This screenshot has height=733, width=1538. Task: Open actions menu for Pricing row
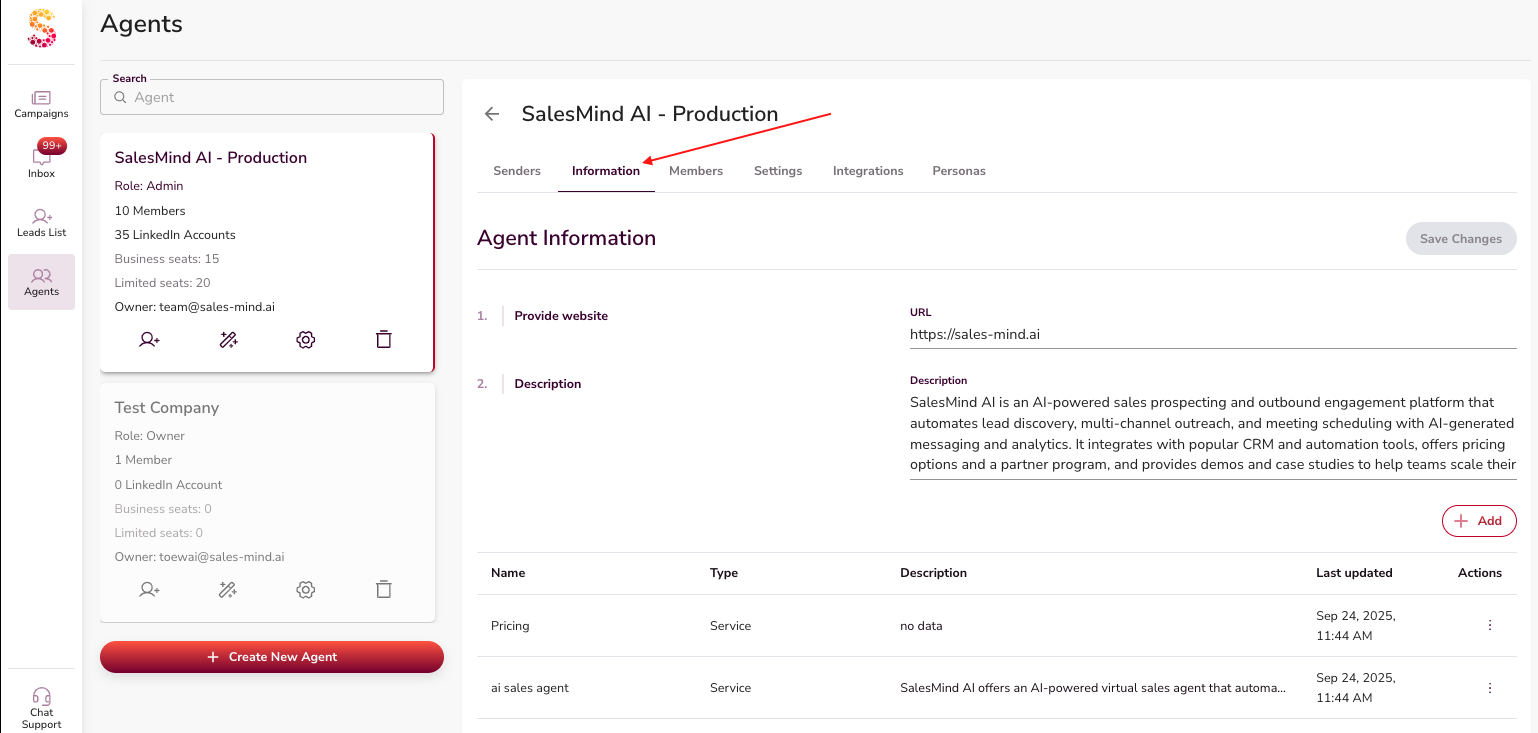tap(1489, 626)
